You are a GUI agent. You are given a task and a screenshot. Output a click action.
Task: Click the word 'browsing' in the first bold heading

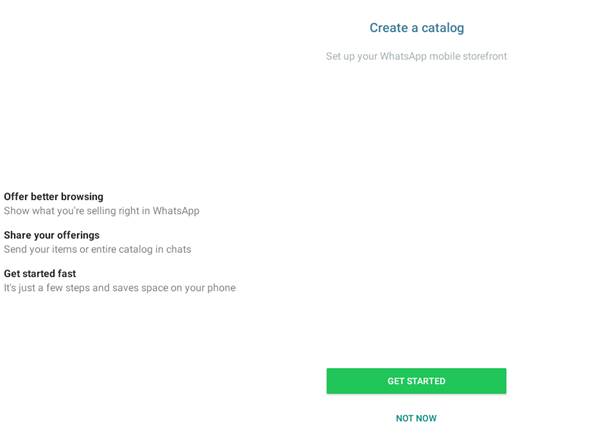pos(82,197)
